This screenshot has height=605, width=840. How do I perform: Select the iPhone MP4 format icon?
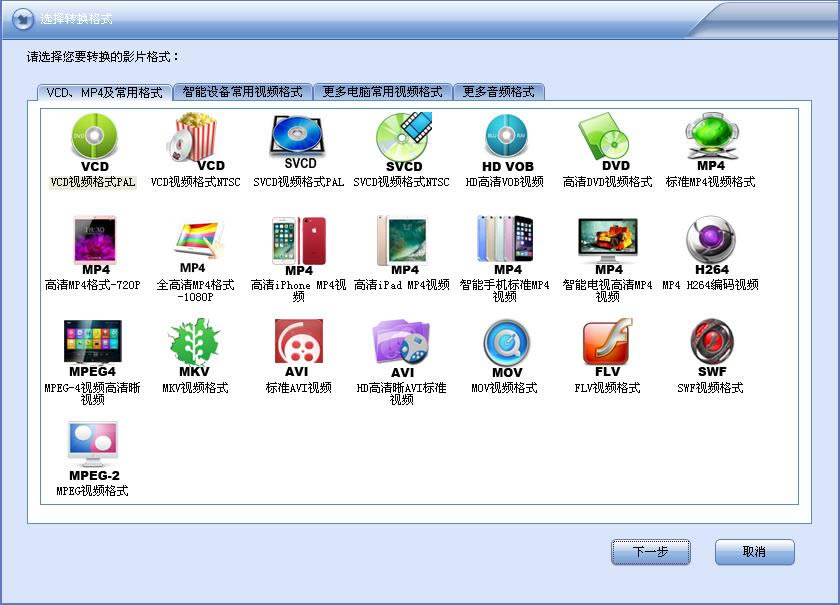coord(298,245)
